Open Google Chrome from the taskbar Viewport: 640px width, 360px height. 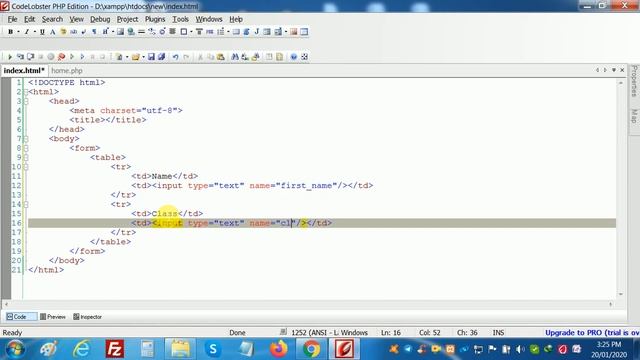(x=311, y=349)
